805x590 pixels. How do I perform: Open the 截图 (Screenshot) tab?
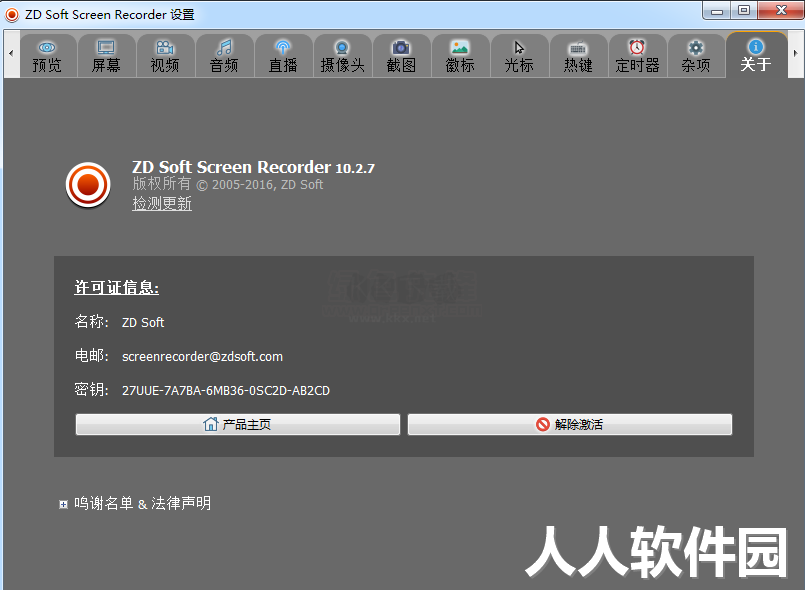click(x=401, y=56)
